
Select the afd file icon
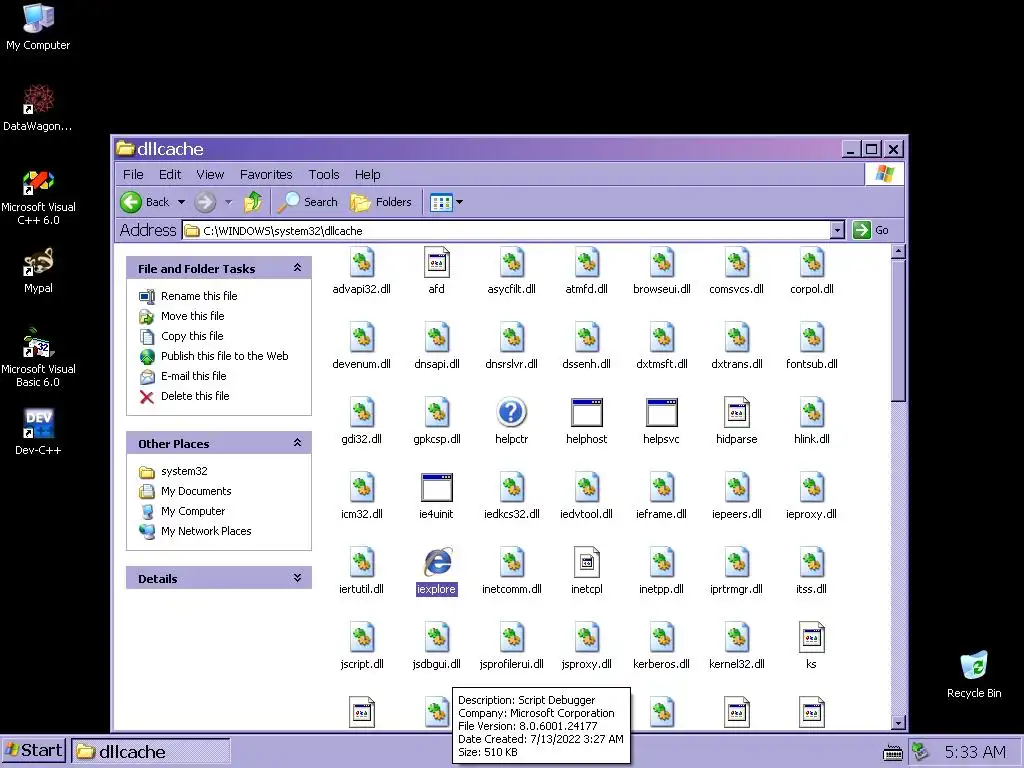436,263
